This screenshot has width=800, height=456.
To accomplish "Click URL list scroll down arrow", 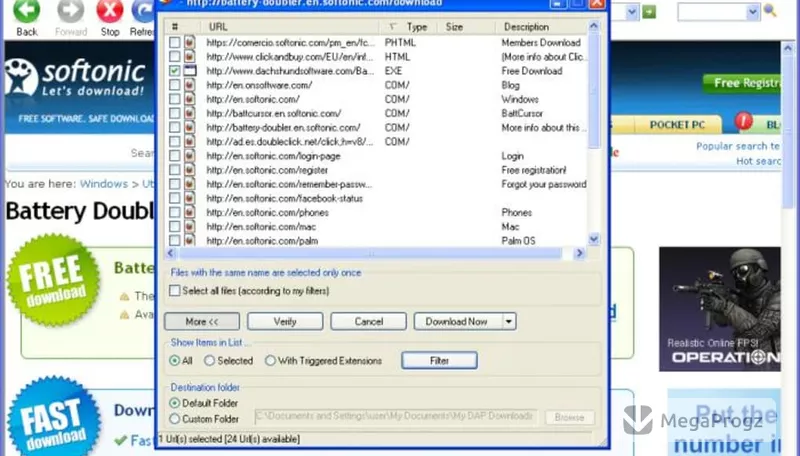I will tap(593, 239).
